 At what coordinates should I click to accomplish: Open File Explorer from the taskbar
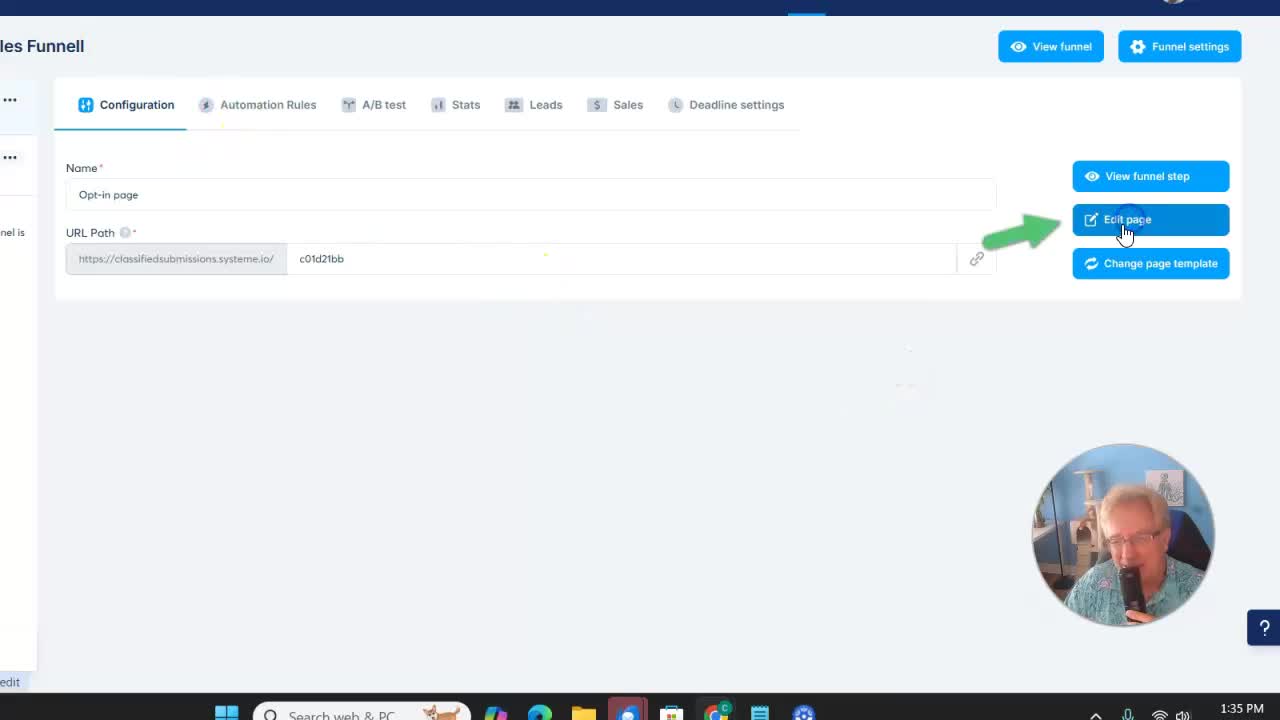pos(584,713)
